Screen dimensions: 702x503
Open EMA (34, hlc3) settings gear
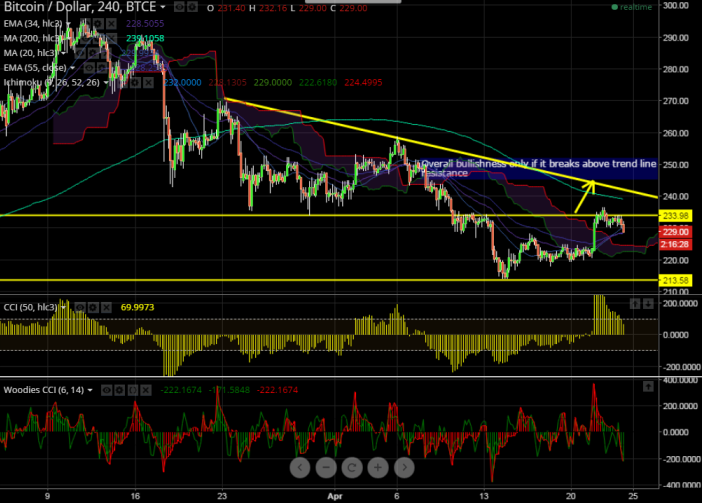click(98, 24)
